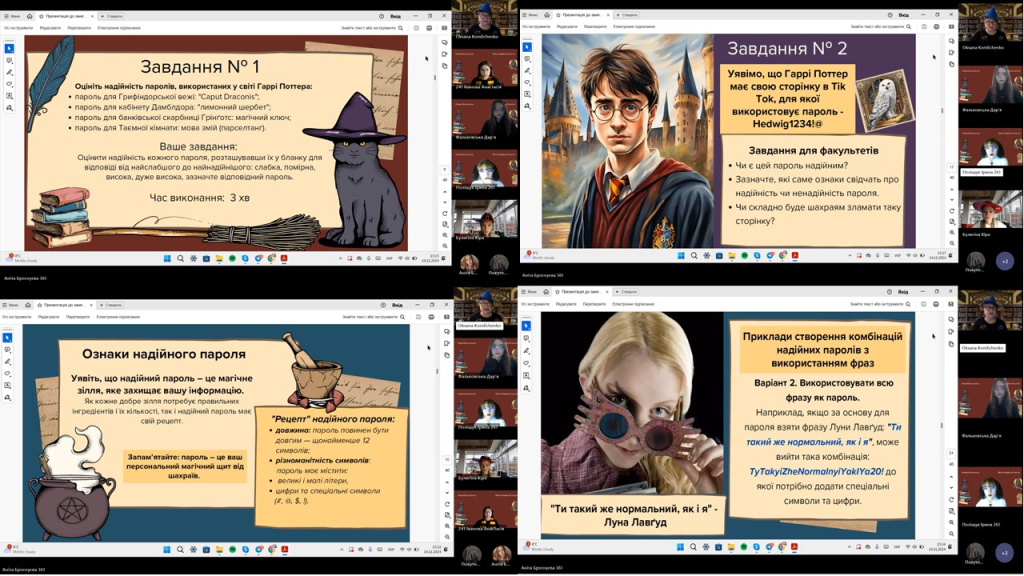
Task: Select 241 Іванова Анастасія video tile beside Завдання № 1
Action: [485, 71]
